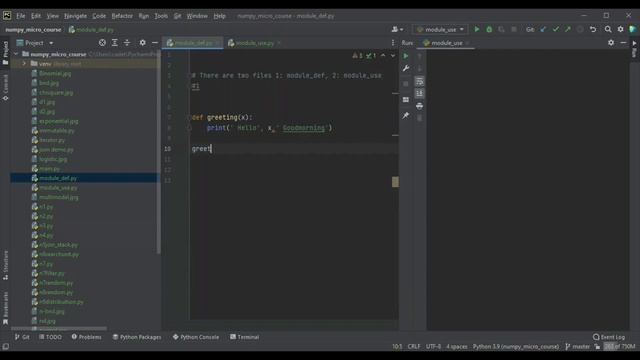Open the Edit menu
Viewport: 640px width, 360px height.
pyautogui.click(x=36, y=16)
